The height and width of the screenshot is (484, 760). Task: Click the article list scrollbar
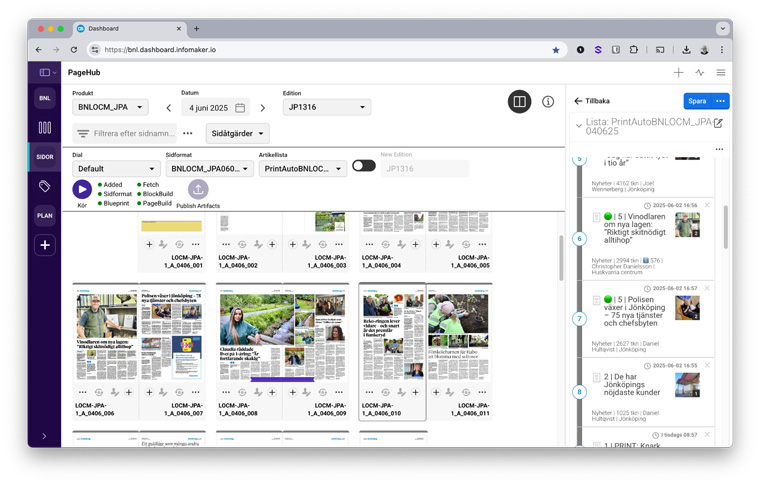pyautogui.click(x=726, y=227)
